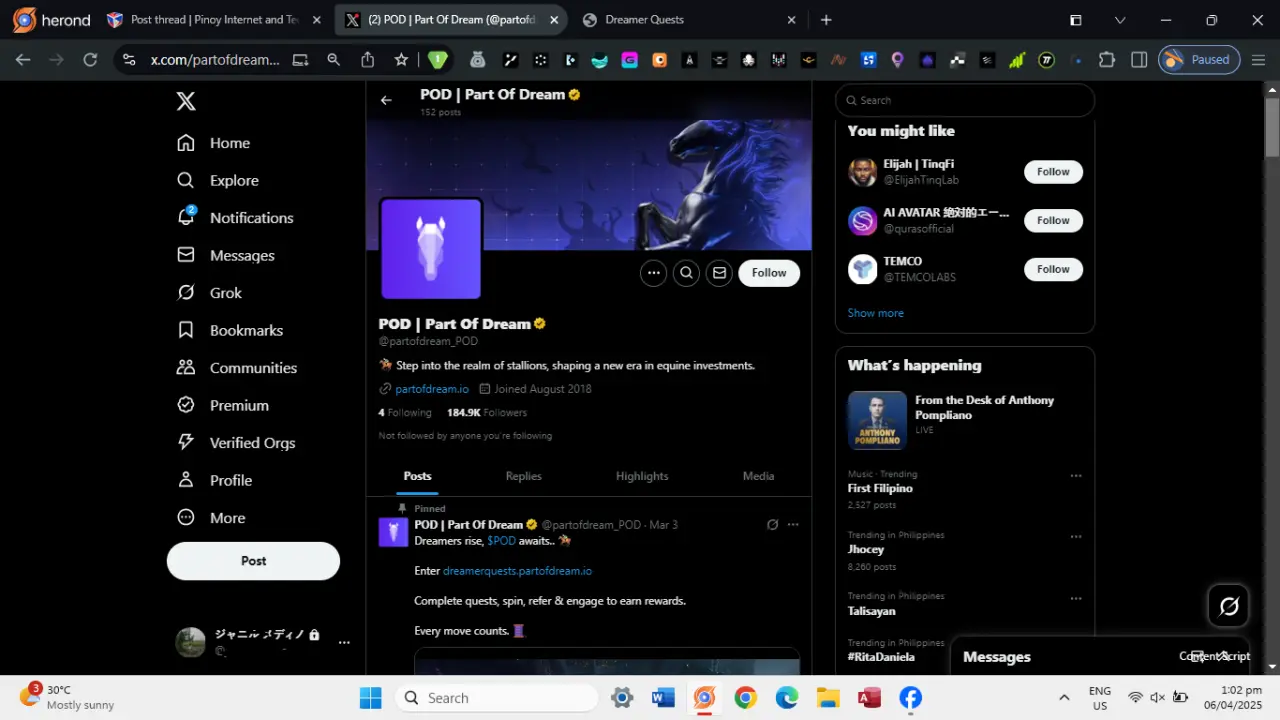1280x720 pixels.
Task: Click the back arrow on profile header
Action: click(386, 100)
